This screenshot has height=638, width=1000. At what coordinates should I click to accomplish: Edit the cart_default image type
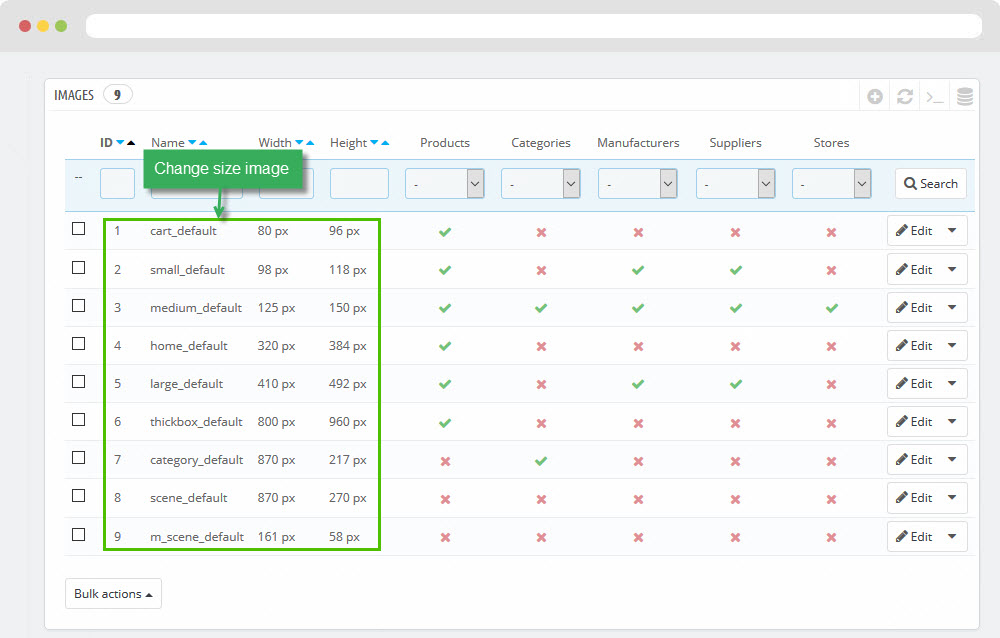915,231
